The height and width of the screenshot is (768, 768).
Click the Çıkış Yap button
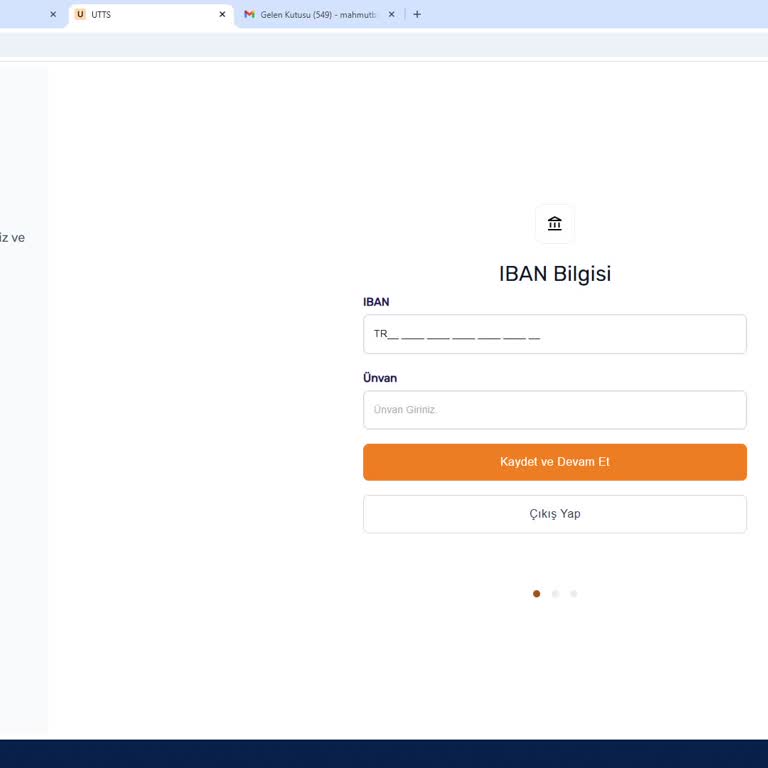[x=554, y=514]
